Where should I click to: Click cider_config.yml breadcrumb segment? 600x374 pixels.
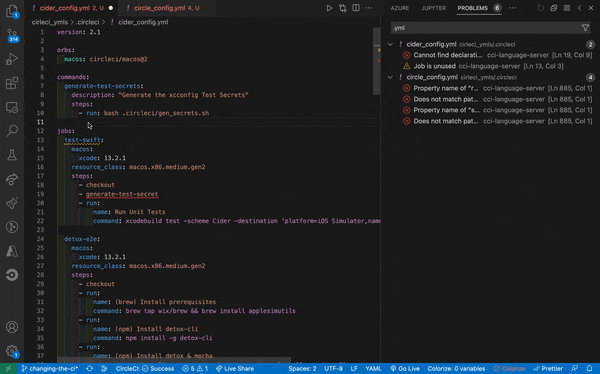click(x=143, y=22)
